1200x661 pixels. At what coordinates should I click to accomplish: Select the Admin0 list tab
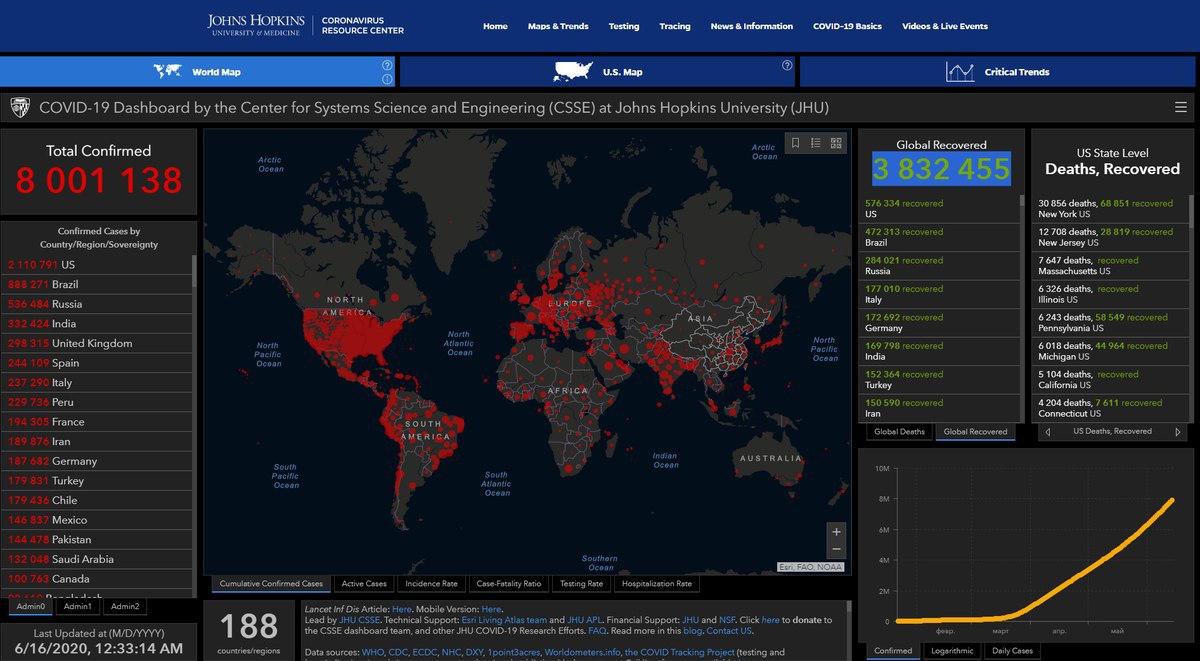[x=30, y=606]
